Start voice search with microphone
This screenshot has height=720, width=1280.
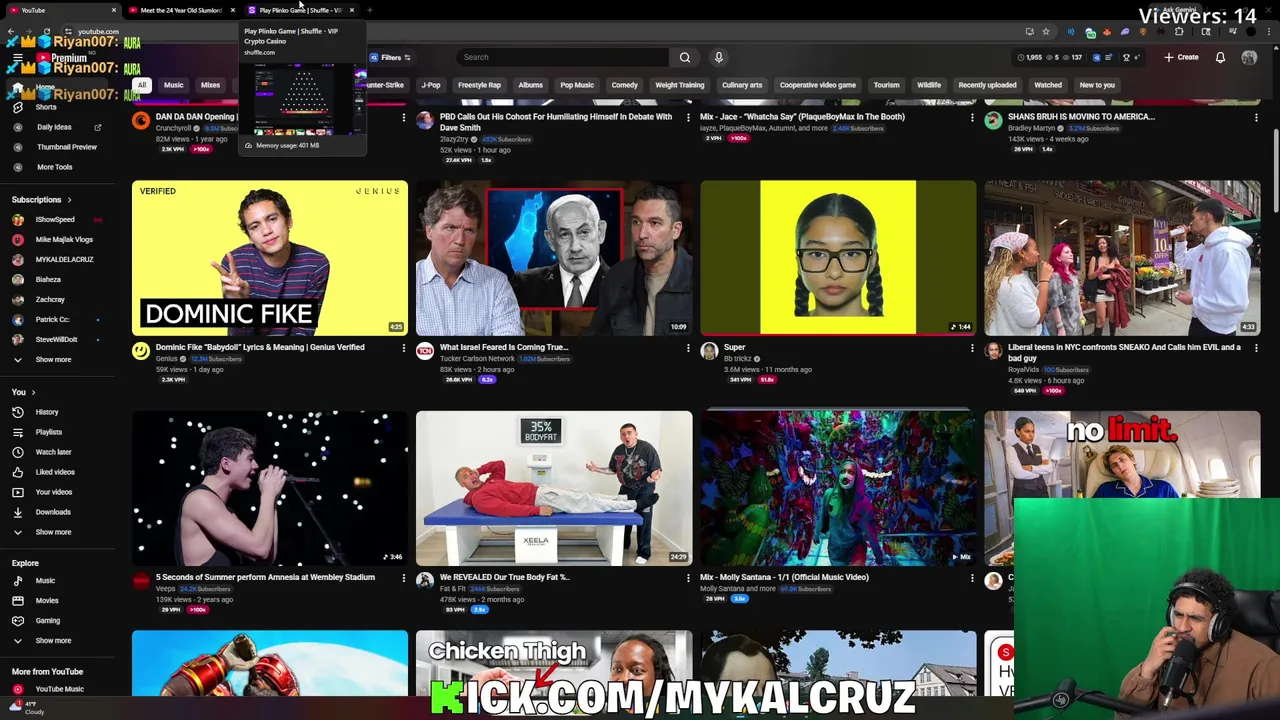pyautogui.click(x=718, y=57)
